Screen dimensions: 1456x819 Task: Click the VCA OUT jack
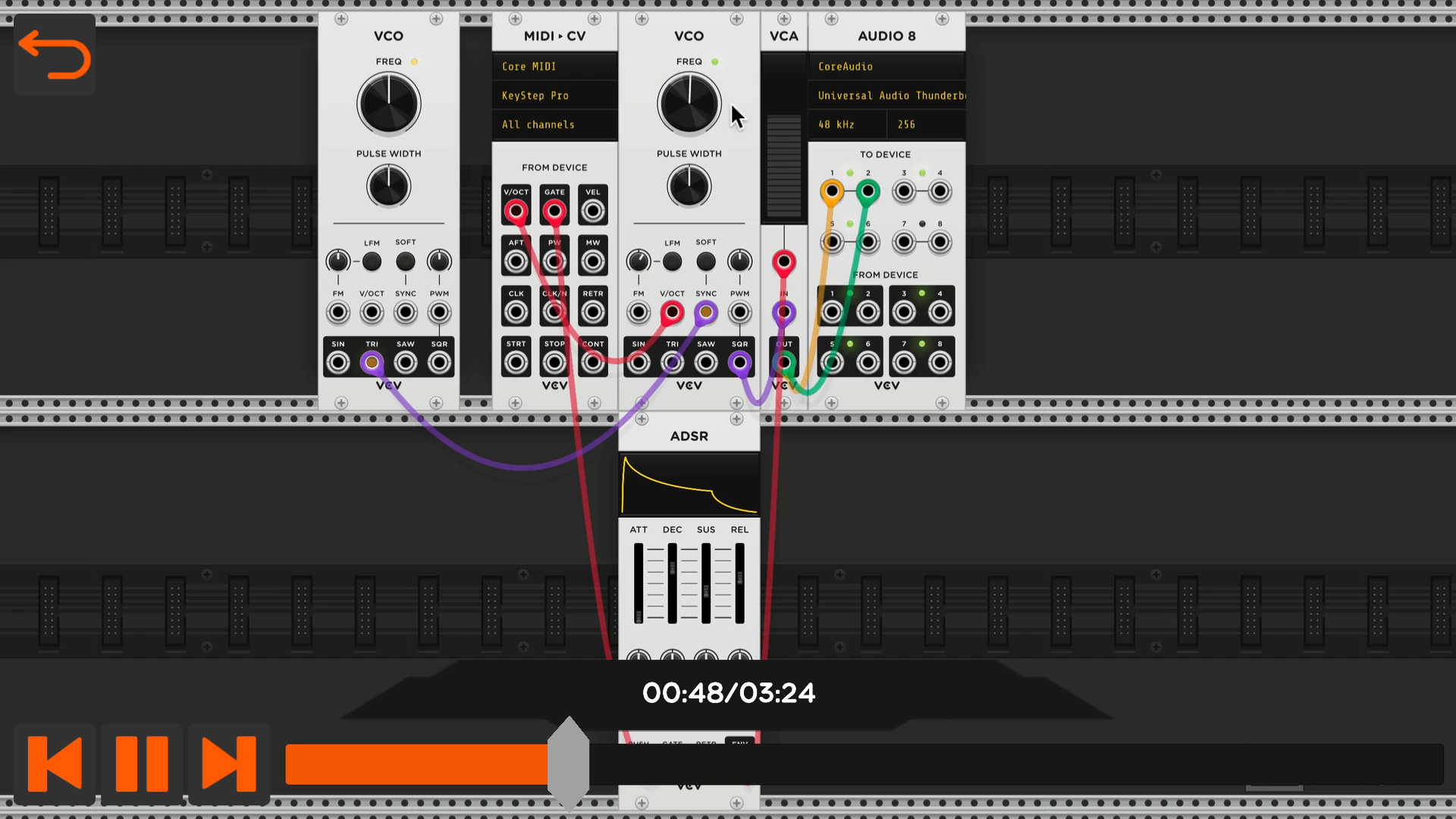pos(784,362)
